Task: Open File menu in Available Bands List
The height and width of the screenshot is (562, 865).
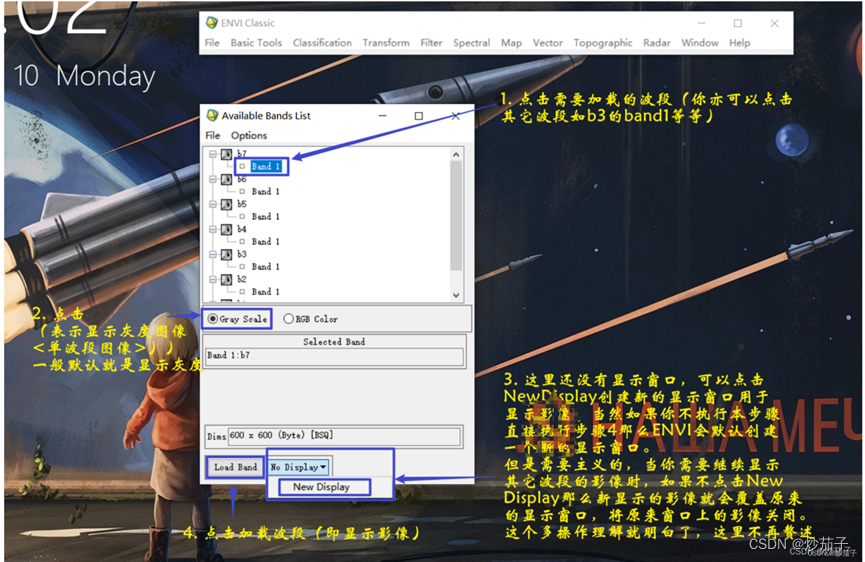Action: pyautogui.click(x=212, y=135)
